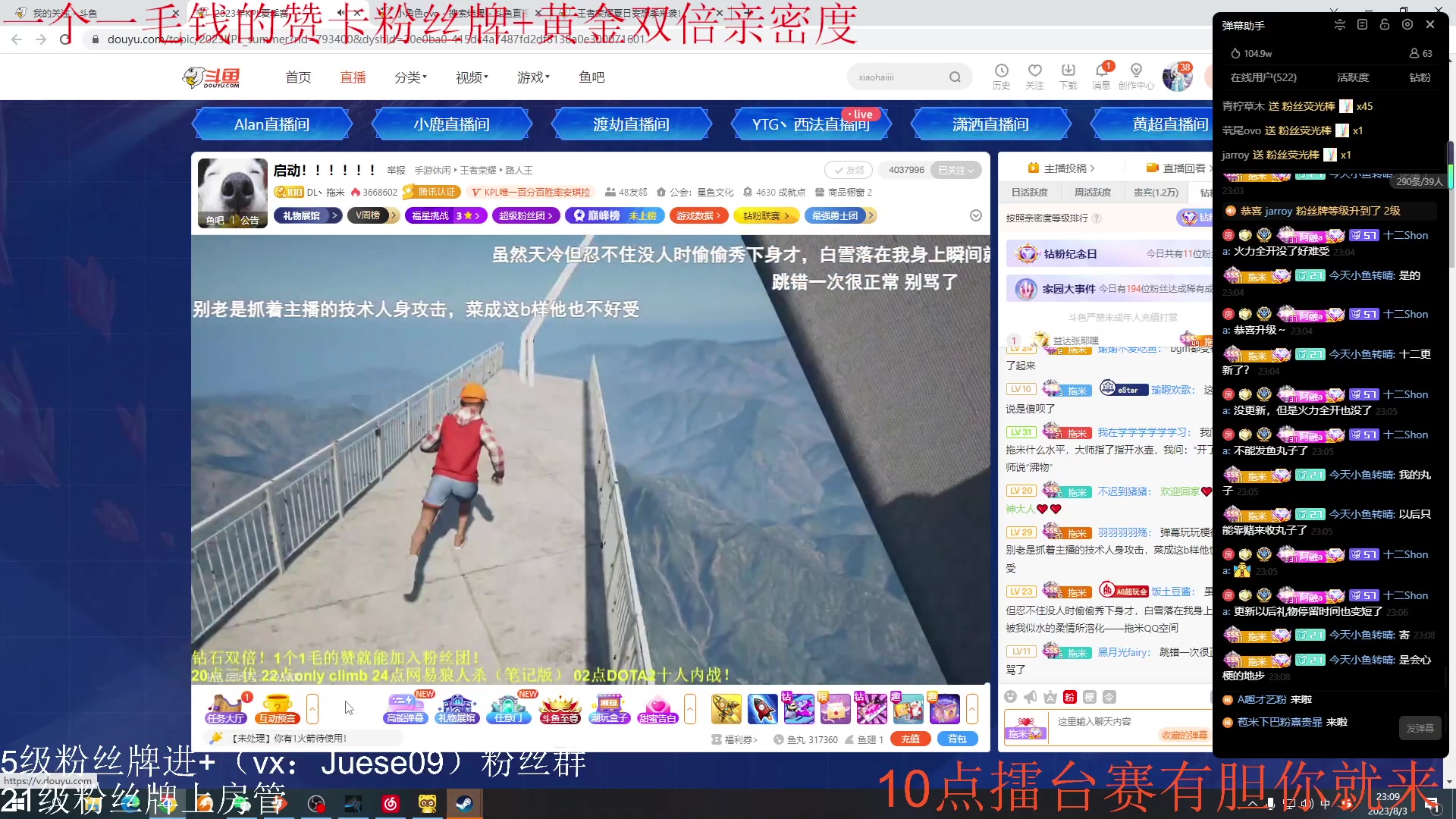Open the 福利券 link
1456x819 pixels.
click(x=734, y=739)
